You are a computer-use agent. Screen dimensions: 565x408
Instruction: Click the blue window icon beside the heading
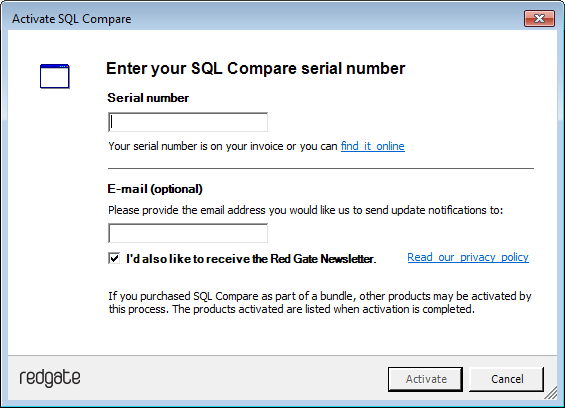point(54,76)
